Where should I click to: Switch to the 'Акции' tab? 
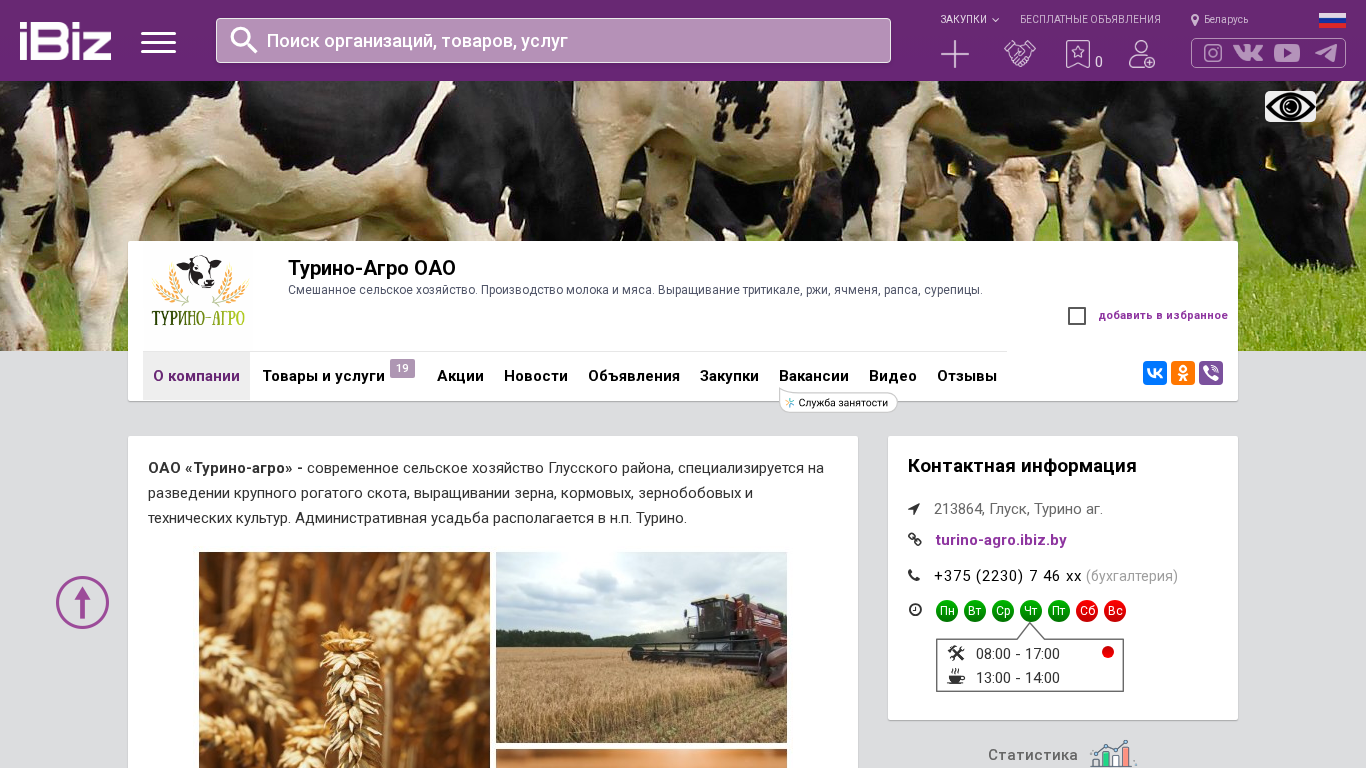[x=460, y=376]
